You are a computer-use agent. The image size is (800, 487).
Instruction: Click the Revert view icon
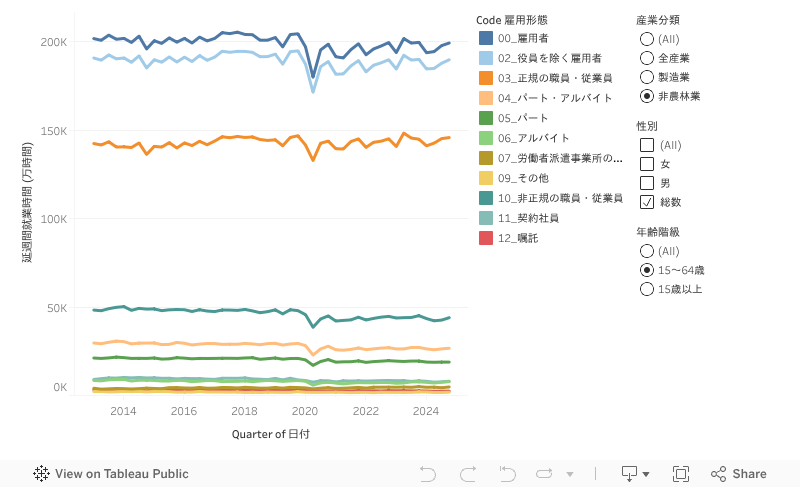tap(507, 474)
